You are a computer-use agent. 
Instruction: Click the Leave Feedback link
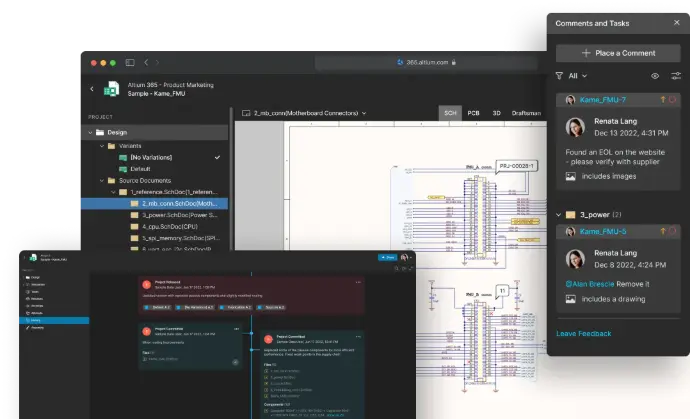click(584, 334)
